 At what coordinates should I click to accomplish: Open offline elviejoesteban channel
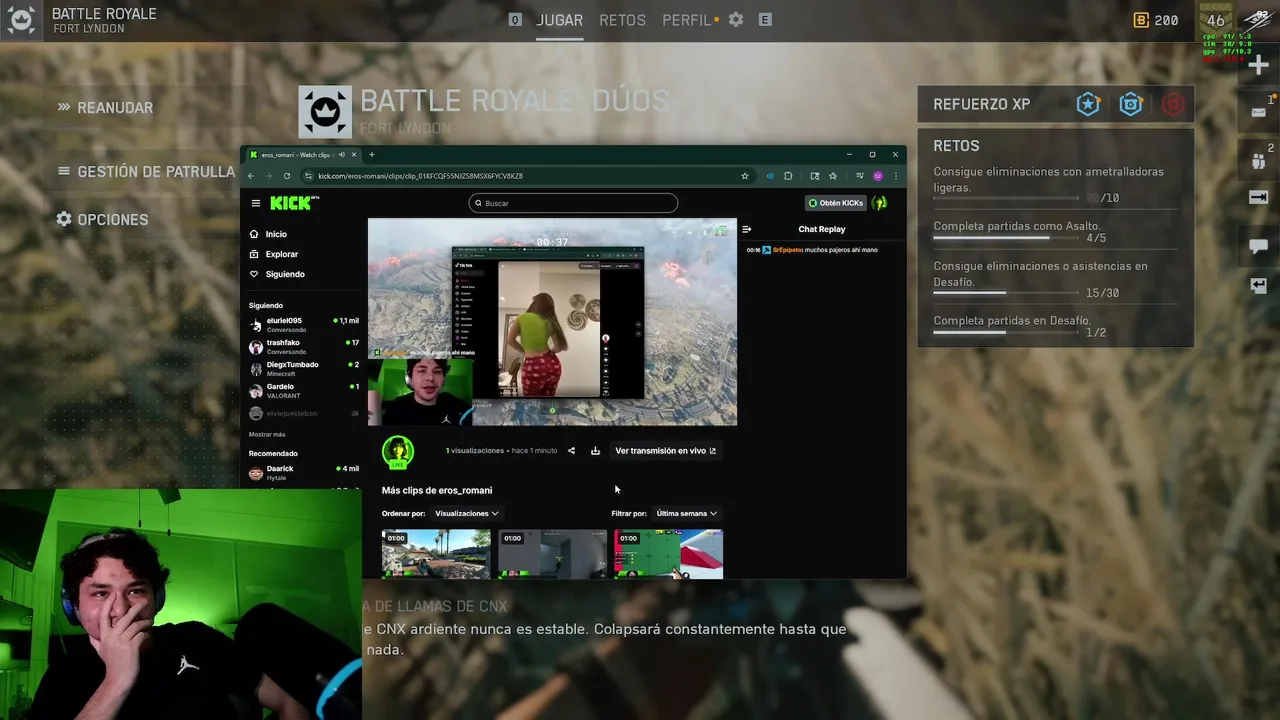coord(304,413)
